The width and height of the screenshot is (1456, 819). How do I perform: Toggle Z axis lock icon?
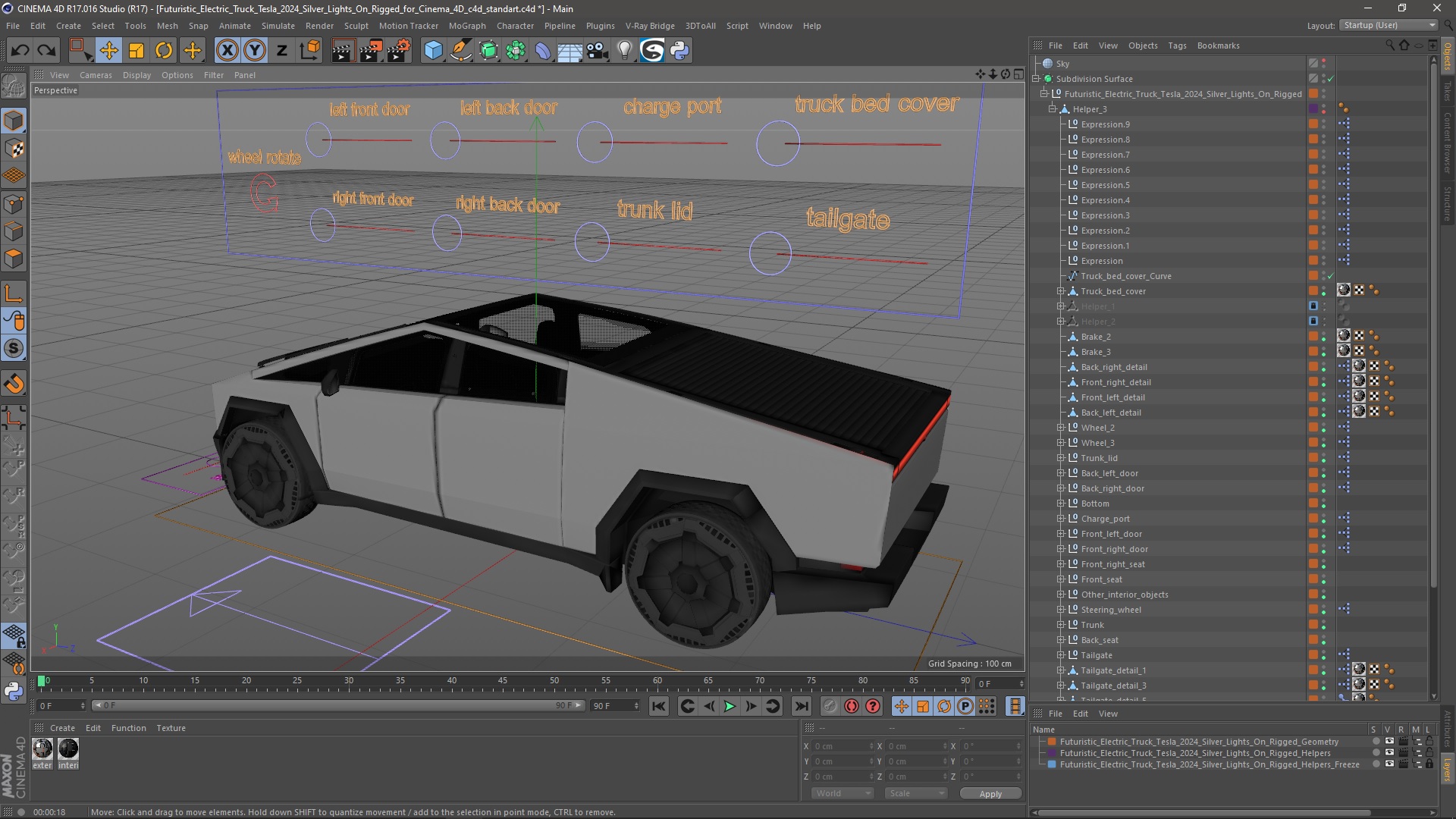click(282, 51)
